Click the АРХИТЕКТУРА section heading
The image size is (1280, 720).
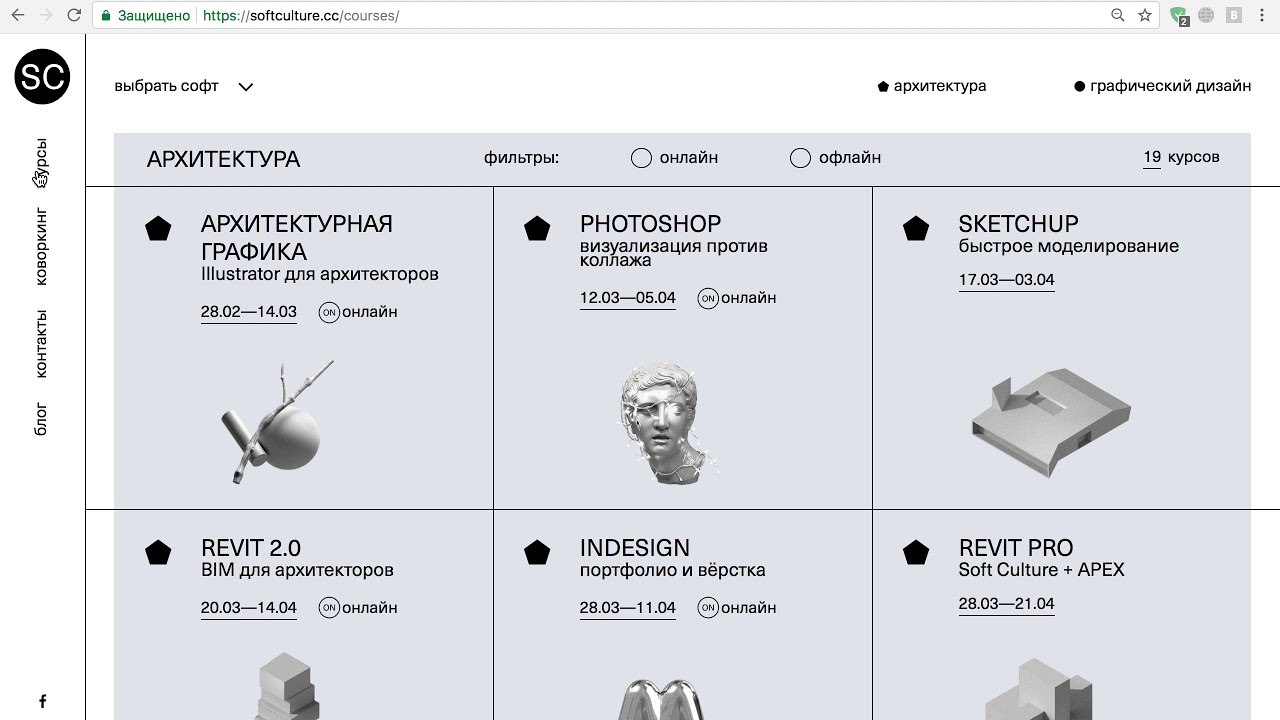(x=224, y=159)
